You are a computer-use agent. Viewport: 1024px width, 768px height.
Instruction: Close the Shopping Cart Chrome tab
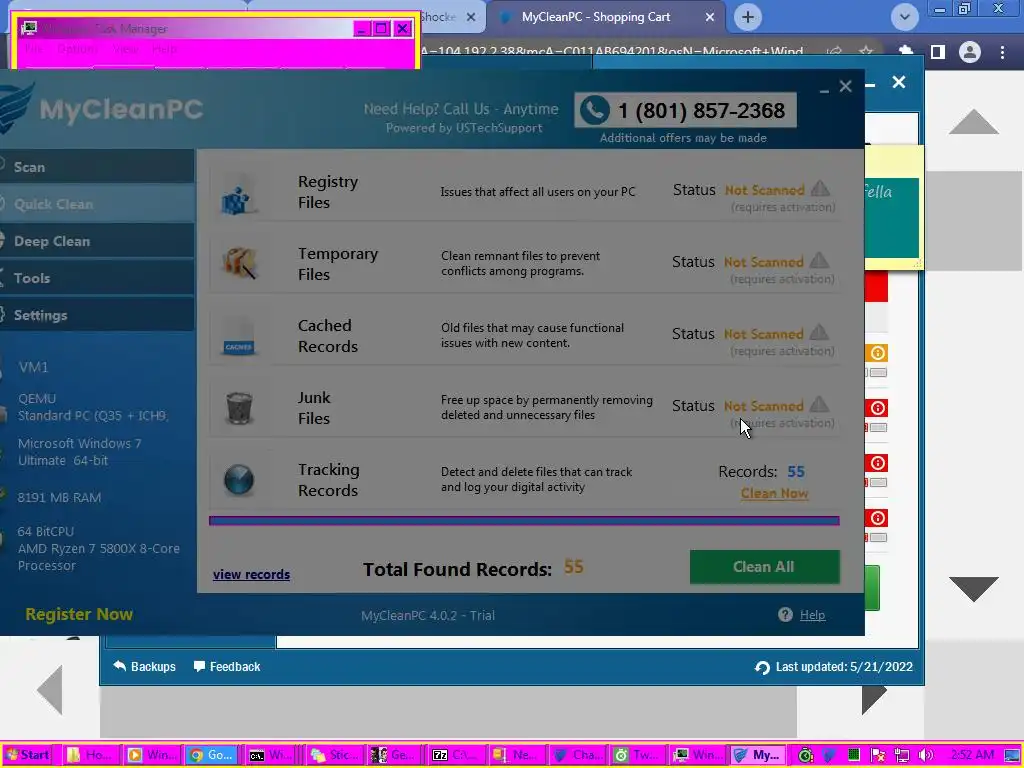click(x=710, y=18)
